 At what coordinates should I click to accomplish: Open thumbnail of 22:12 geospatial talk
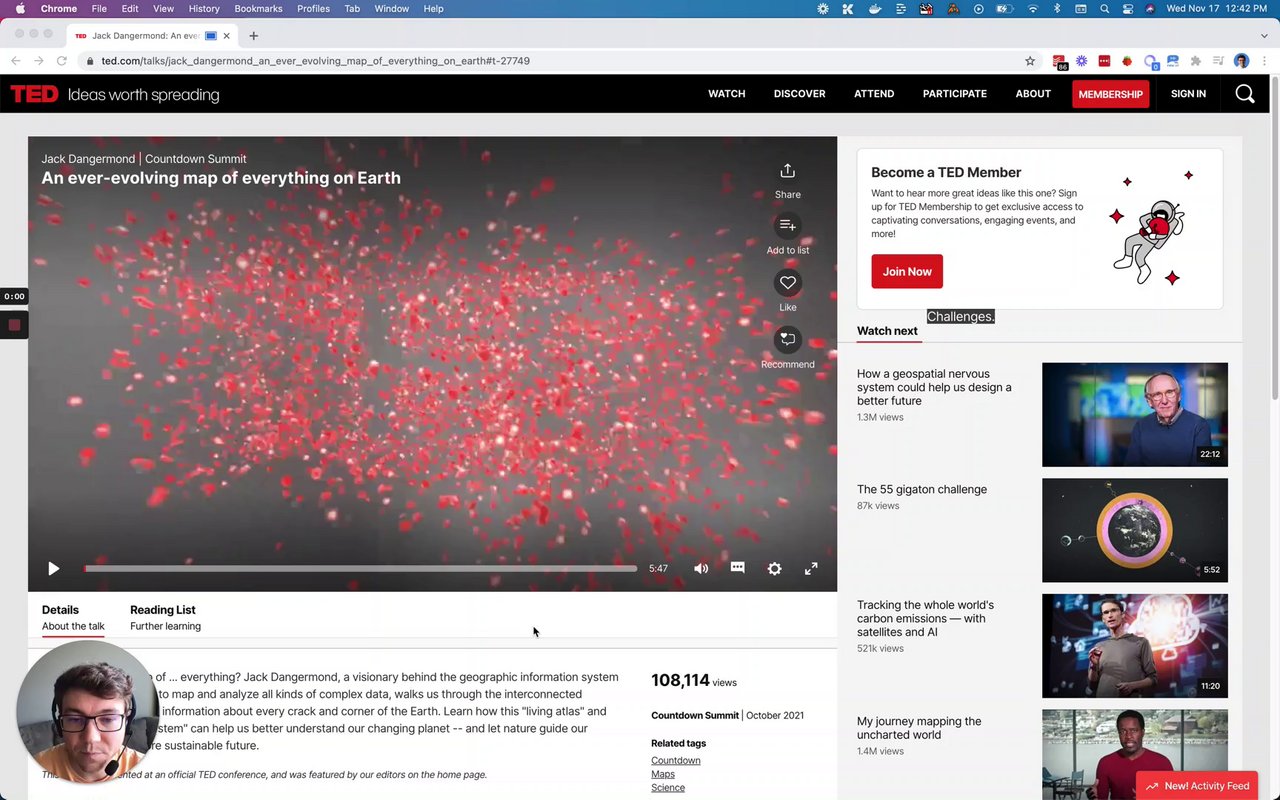(1135, 414)
